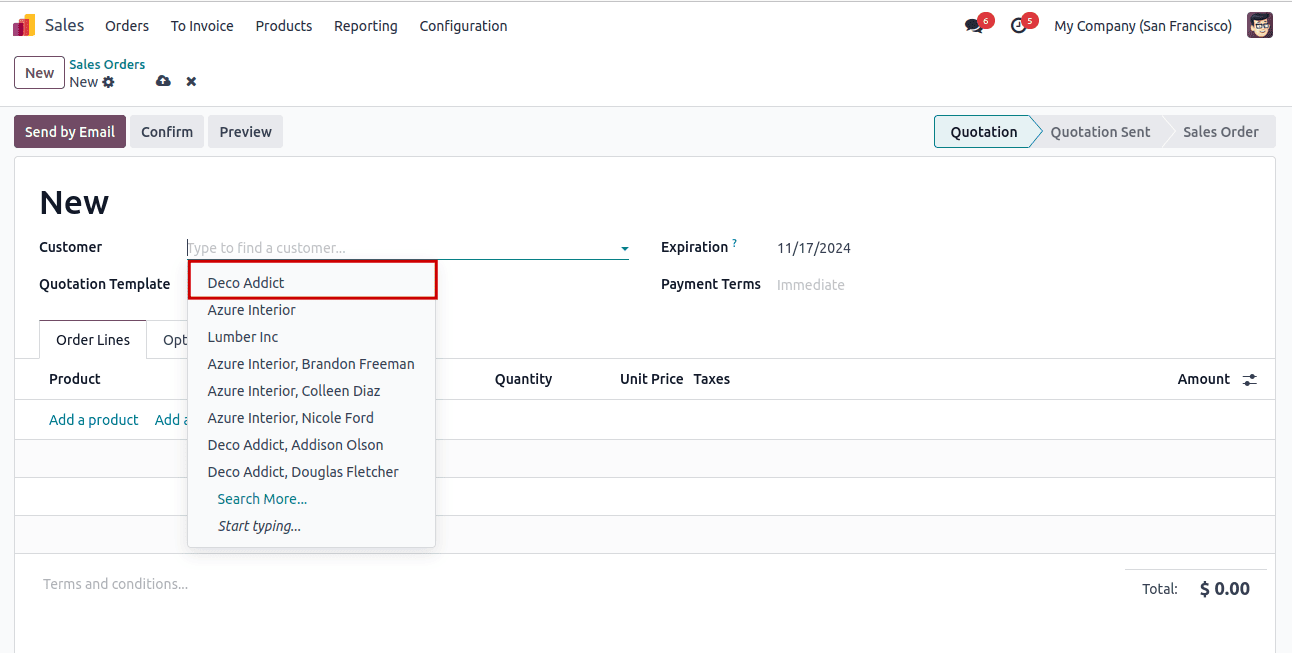
Task: Click Add a product link
Action: 94,420
